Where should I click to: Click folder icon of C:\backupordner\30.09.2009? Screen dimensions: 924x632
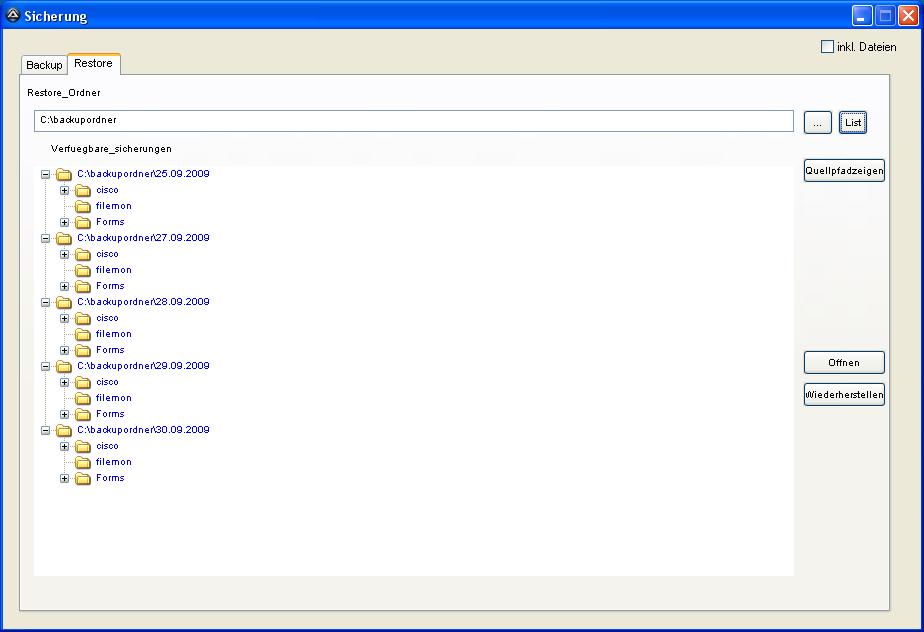point(64,430)
